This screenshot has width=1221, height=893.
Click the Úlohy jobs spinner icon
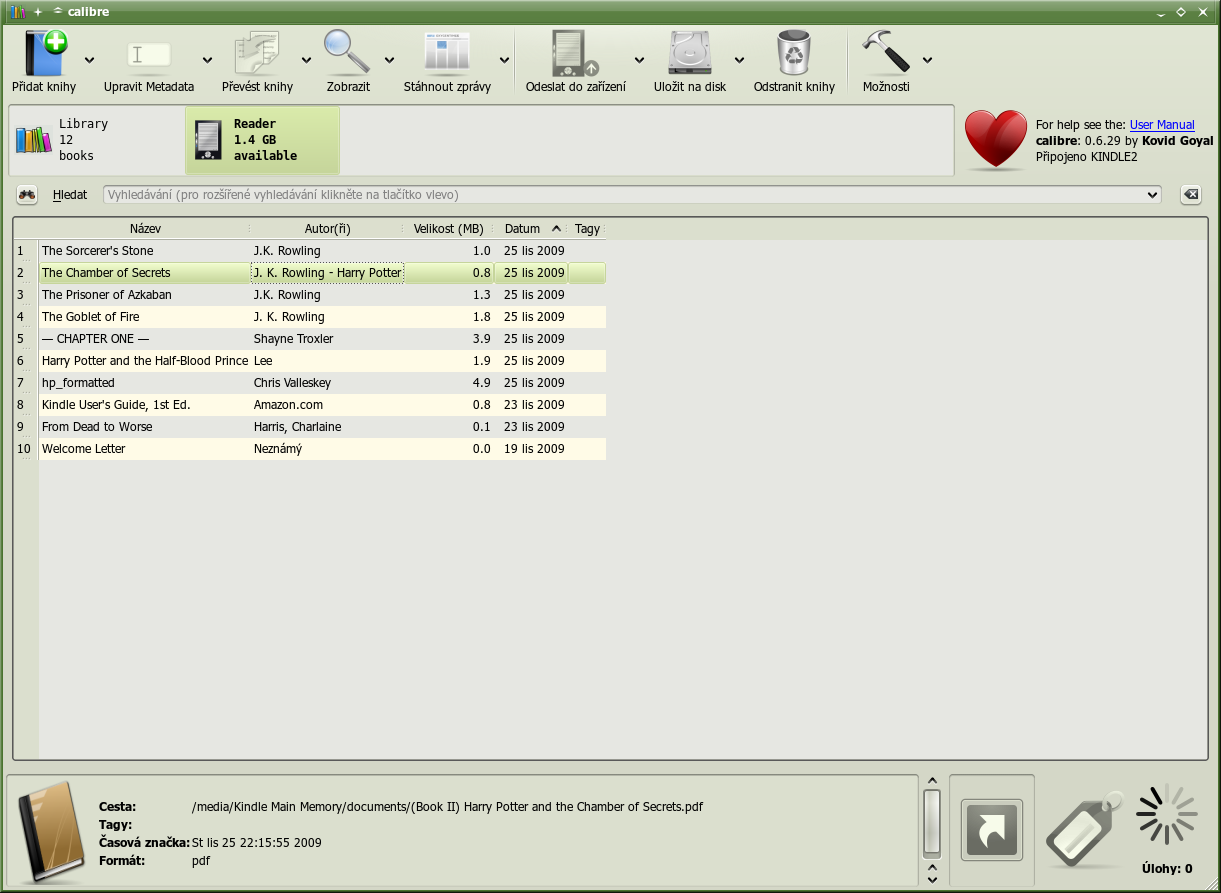tap(1167, 815)
